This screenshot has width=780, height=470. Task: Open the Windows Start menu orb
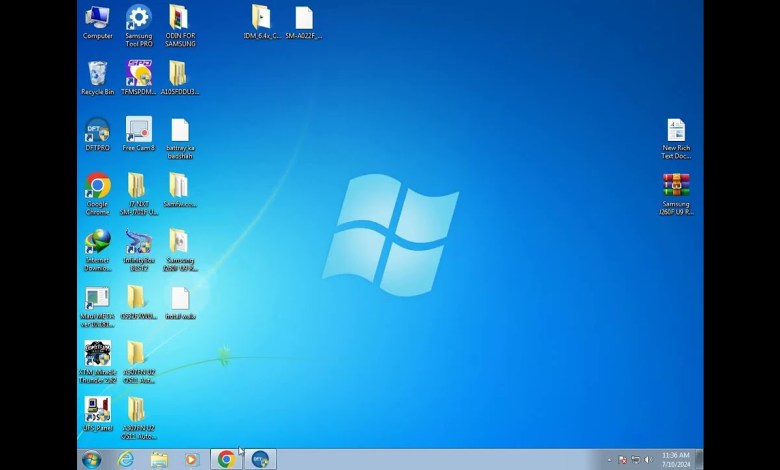pyautogui.click(x=92, y=460)
